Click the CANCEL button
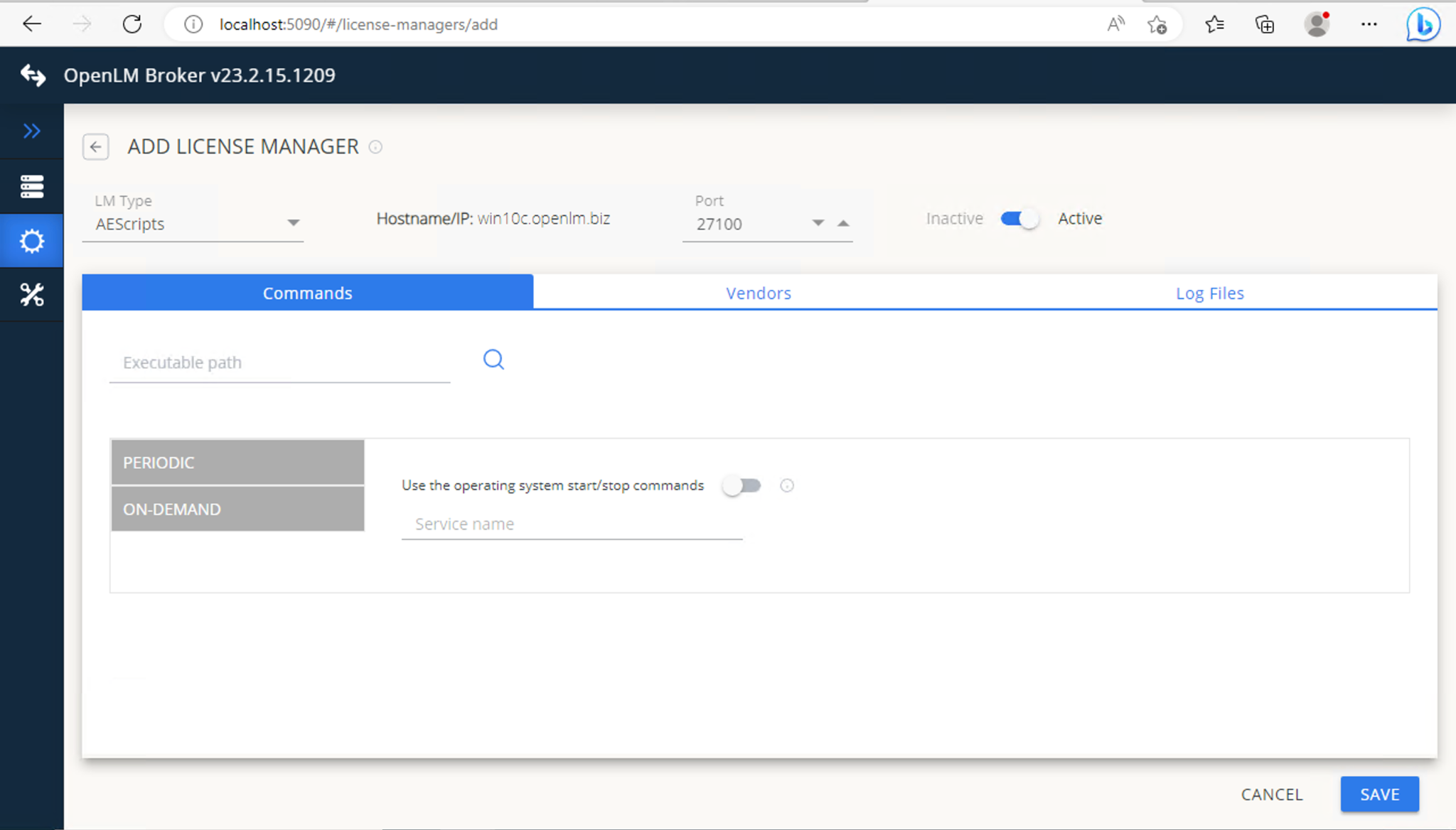The height and width of the screenshot is (830, 1456). (1271, 794)
